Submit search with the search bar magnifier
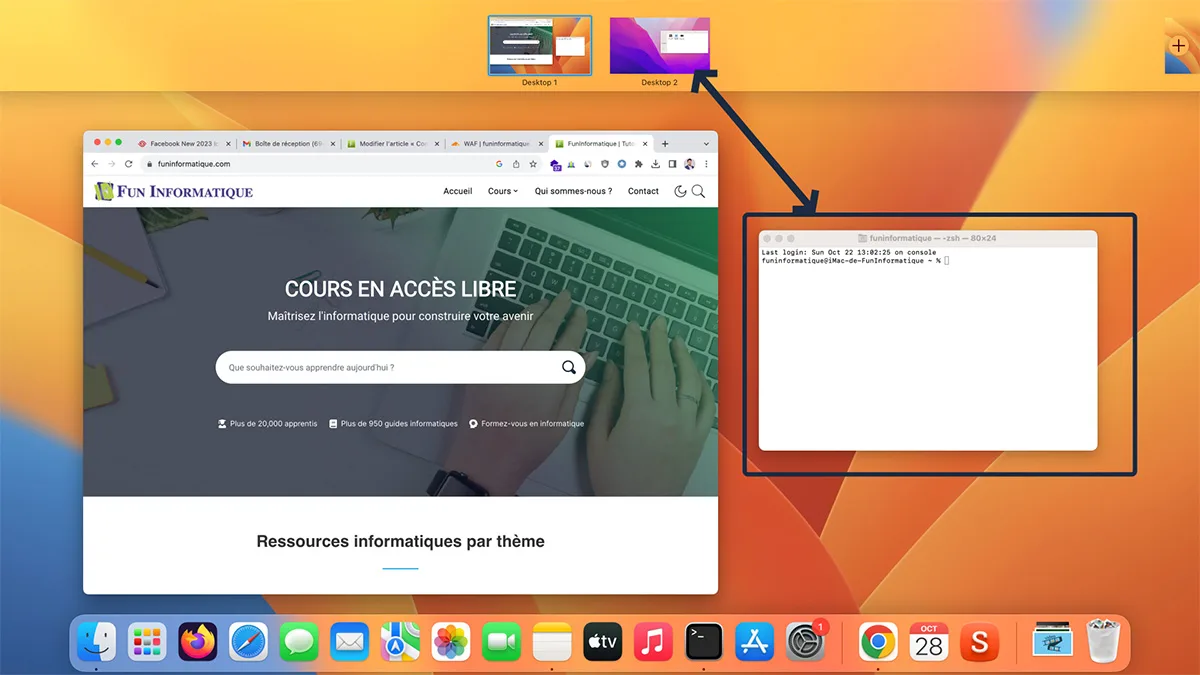This screenshot has height=675, width=1200. pyautogui.click(x=569, y=367)
